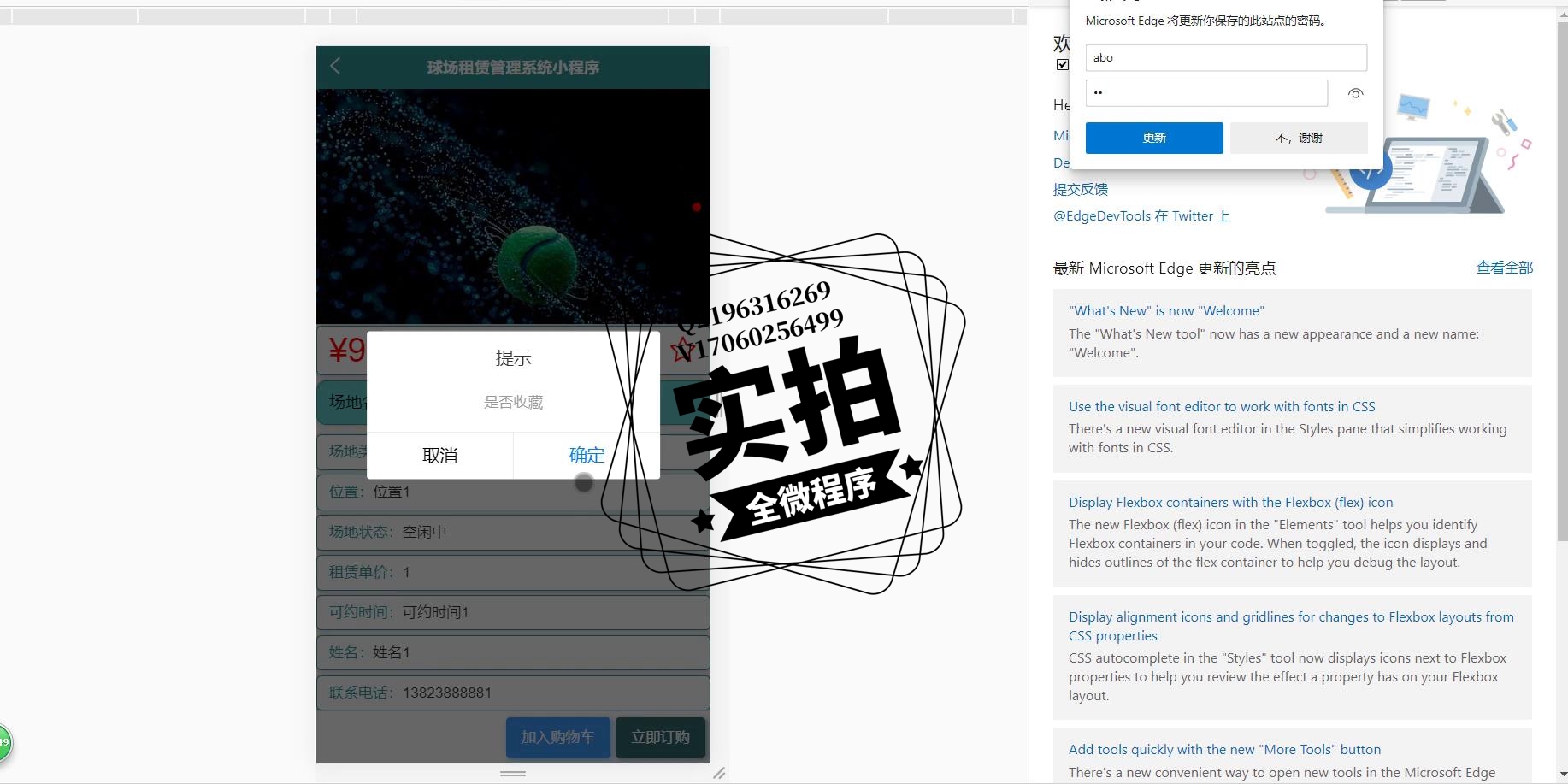Image resolution: width=1568 pixels, height=784 pixels.
Task: Confirm with 确定 in the dialog
Action: [587, 456]
